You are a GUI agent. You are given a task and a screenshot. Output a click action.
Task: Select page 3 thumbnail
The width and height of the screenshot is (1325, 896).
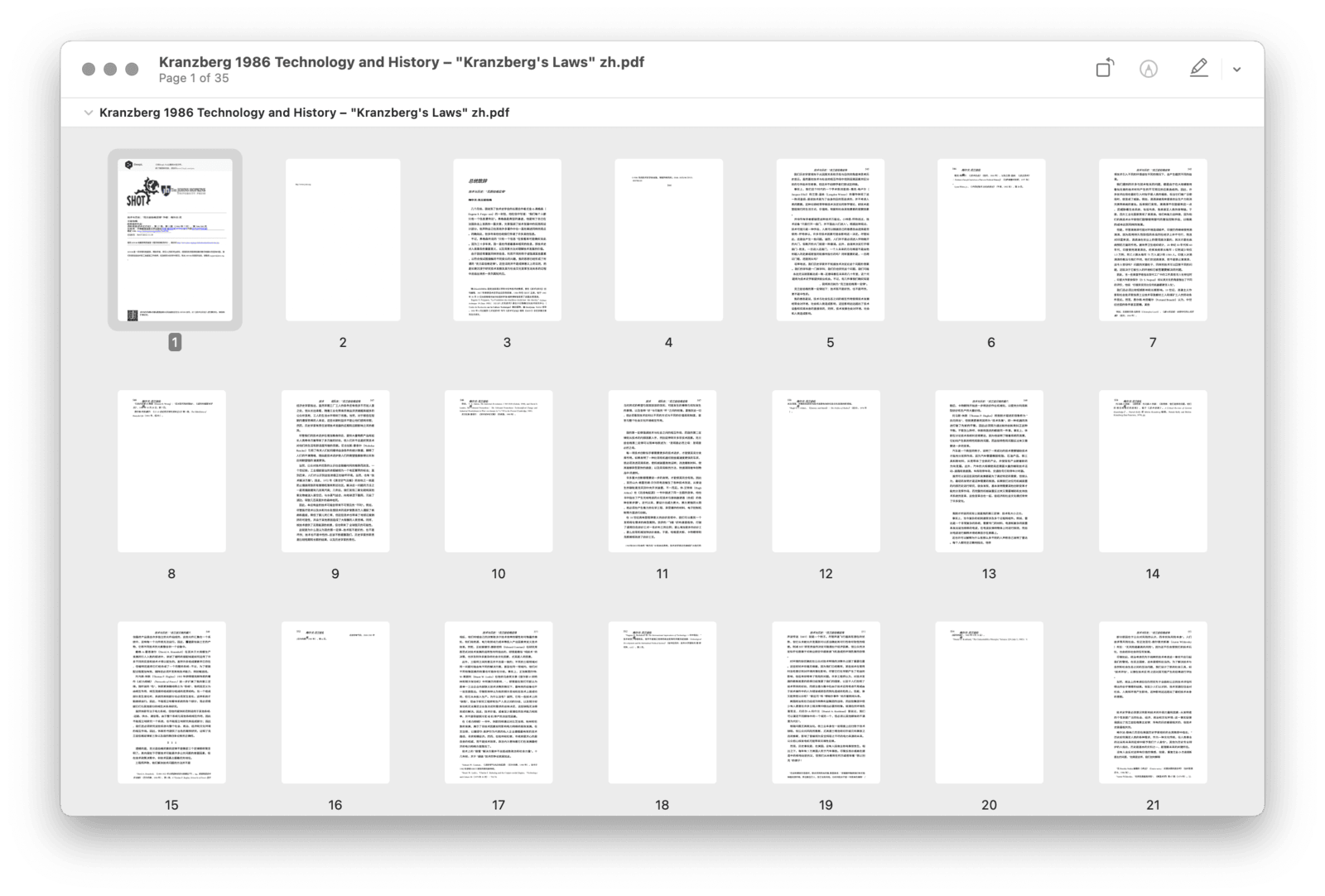point(507,239)
